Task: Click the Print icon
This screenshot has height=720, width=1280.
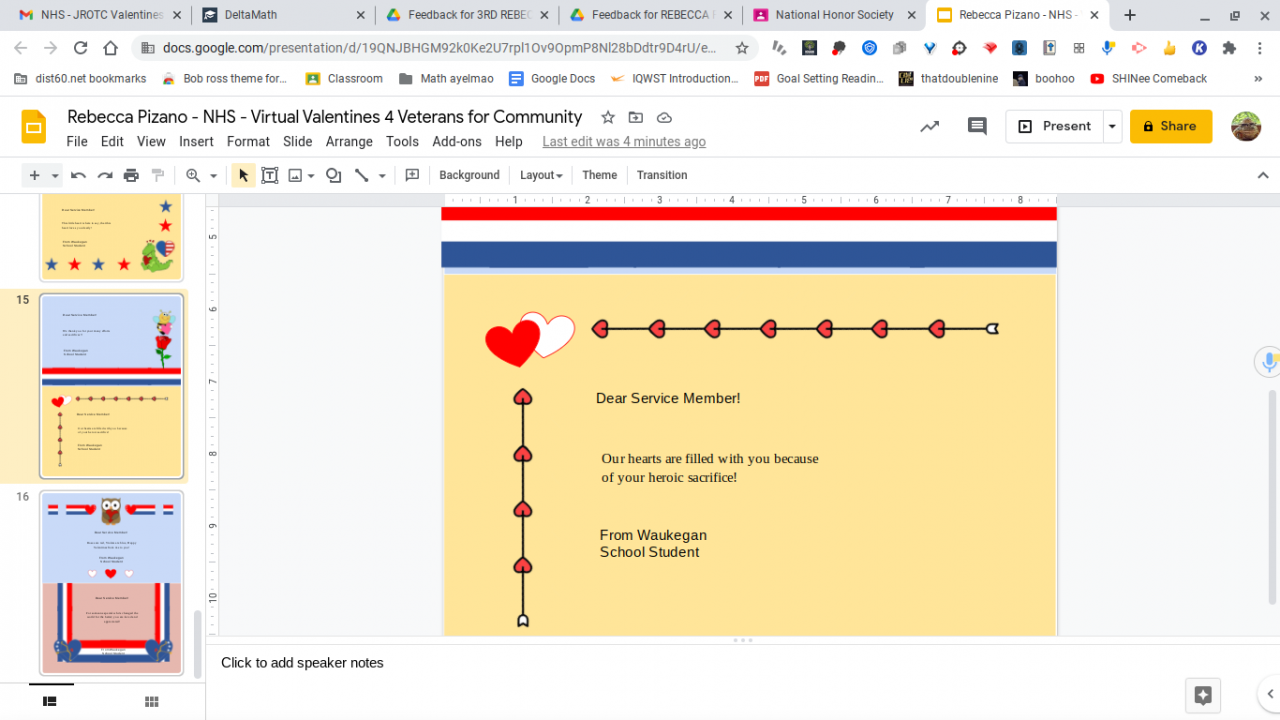Action: pos(131,175)
